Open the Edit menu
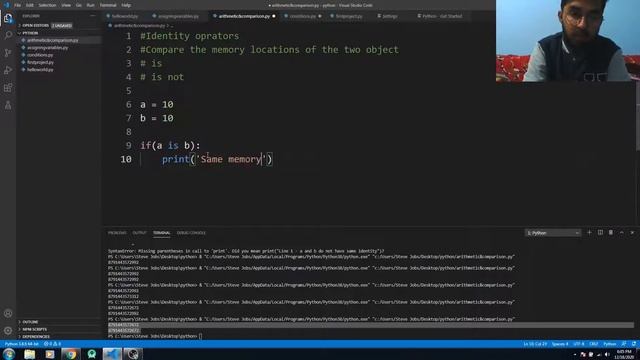The image size is (640, 360). tap(29, 5)
